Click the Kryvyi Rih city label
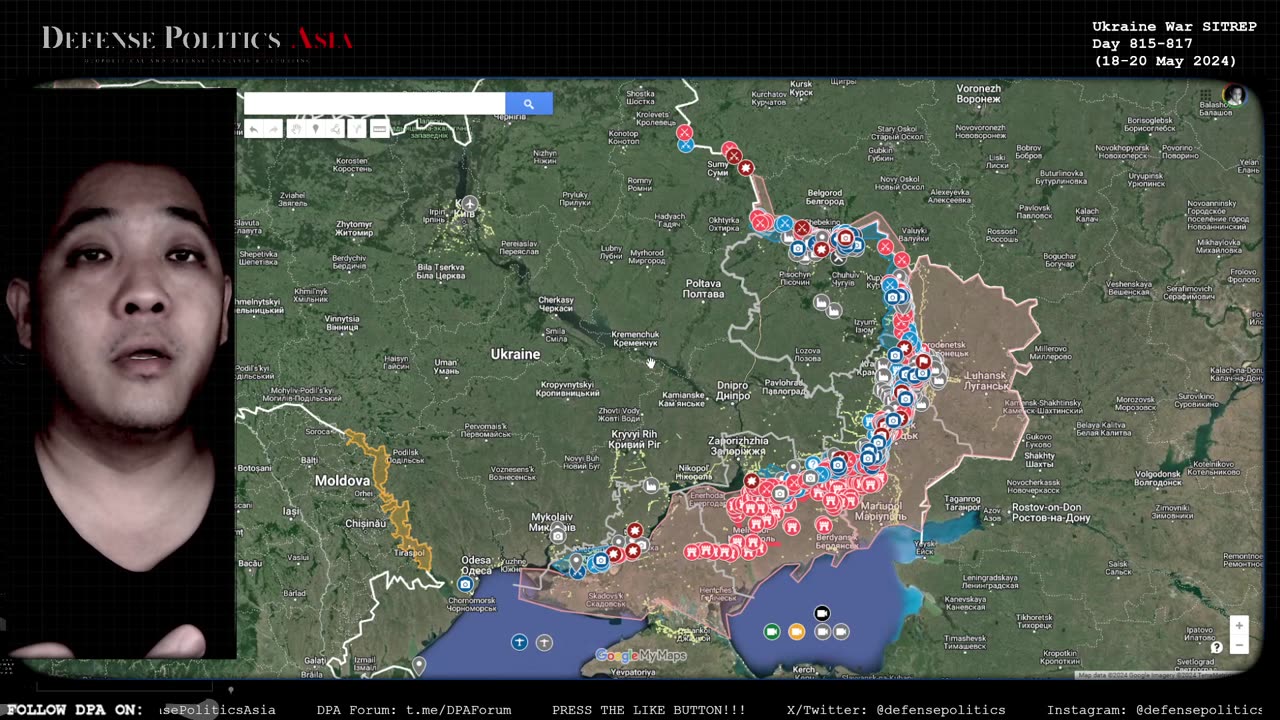Image resolution: width=1280 pixels, height=720 pixels. point(635,439)
